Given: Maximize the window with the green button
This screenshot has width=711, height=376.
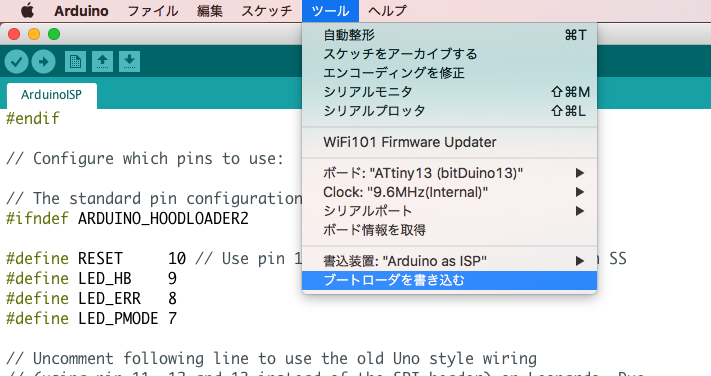Looking at the screenshot, I should 54,34.
